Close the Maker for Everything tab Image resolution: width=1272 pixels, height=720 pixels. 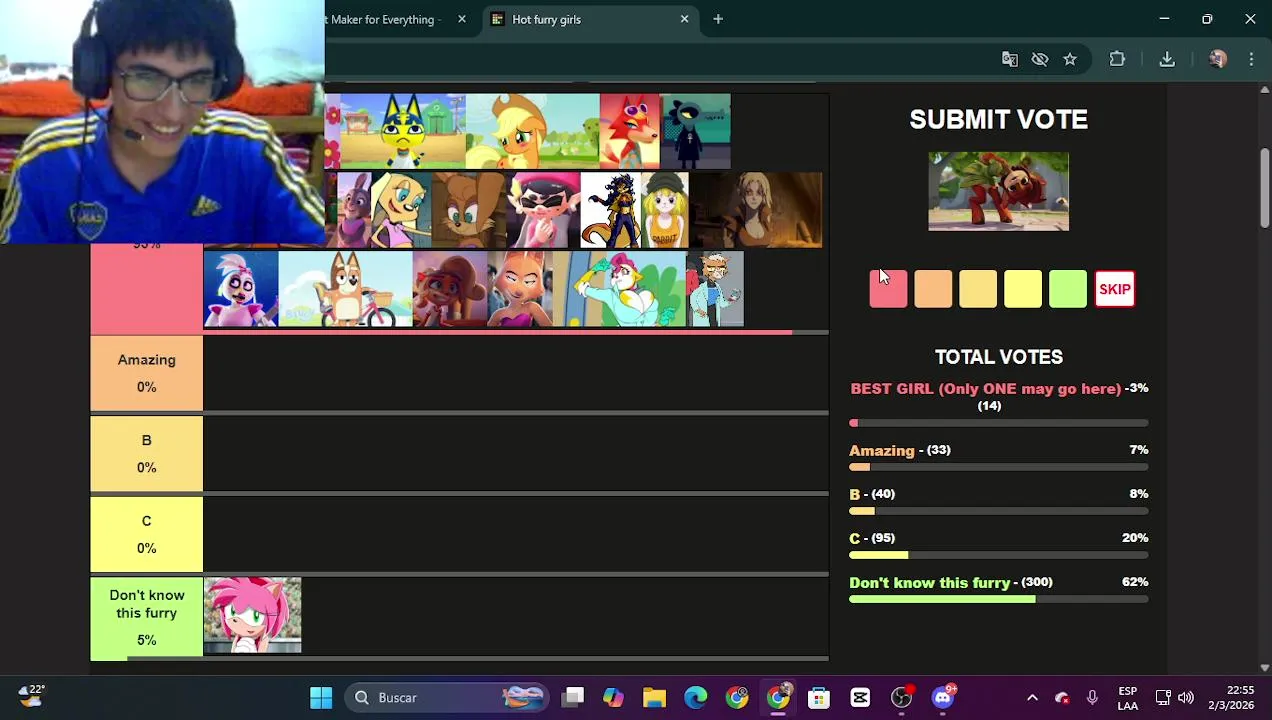(x=461, y=19)
